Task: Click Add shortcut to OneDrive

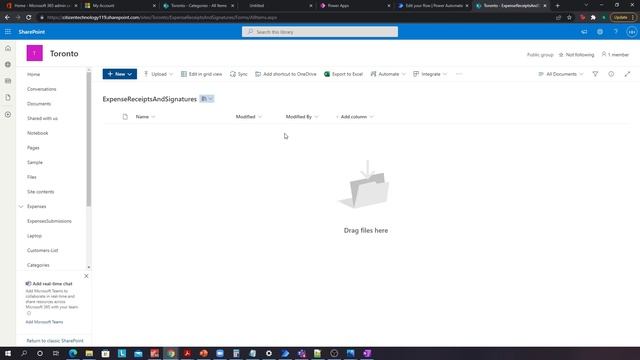Action: coord(286,74)
